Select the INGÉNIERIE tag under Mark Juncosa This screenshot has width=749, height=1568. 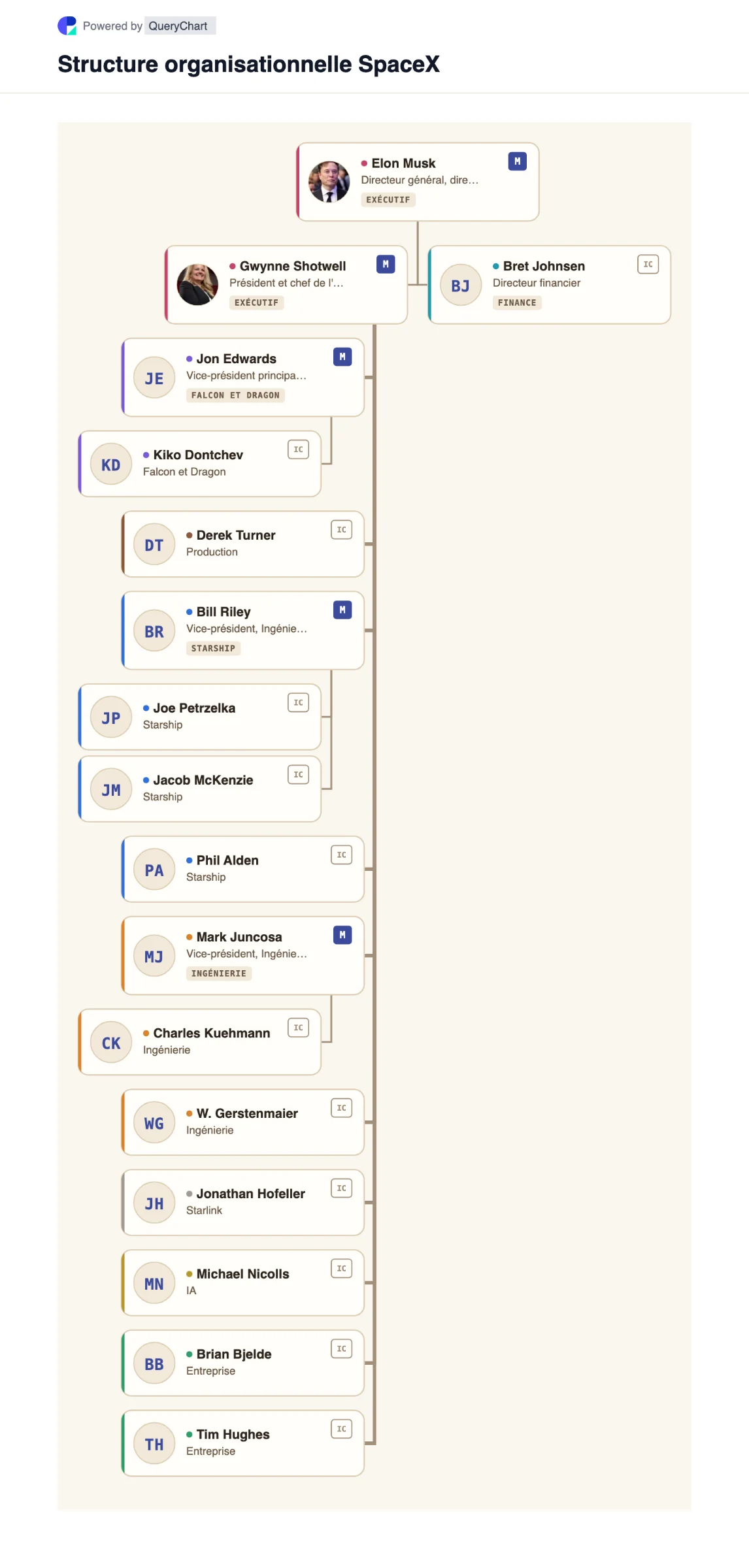pos(219,973)
